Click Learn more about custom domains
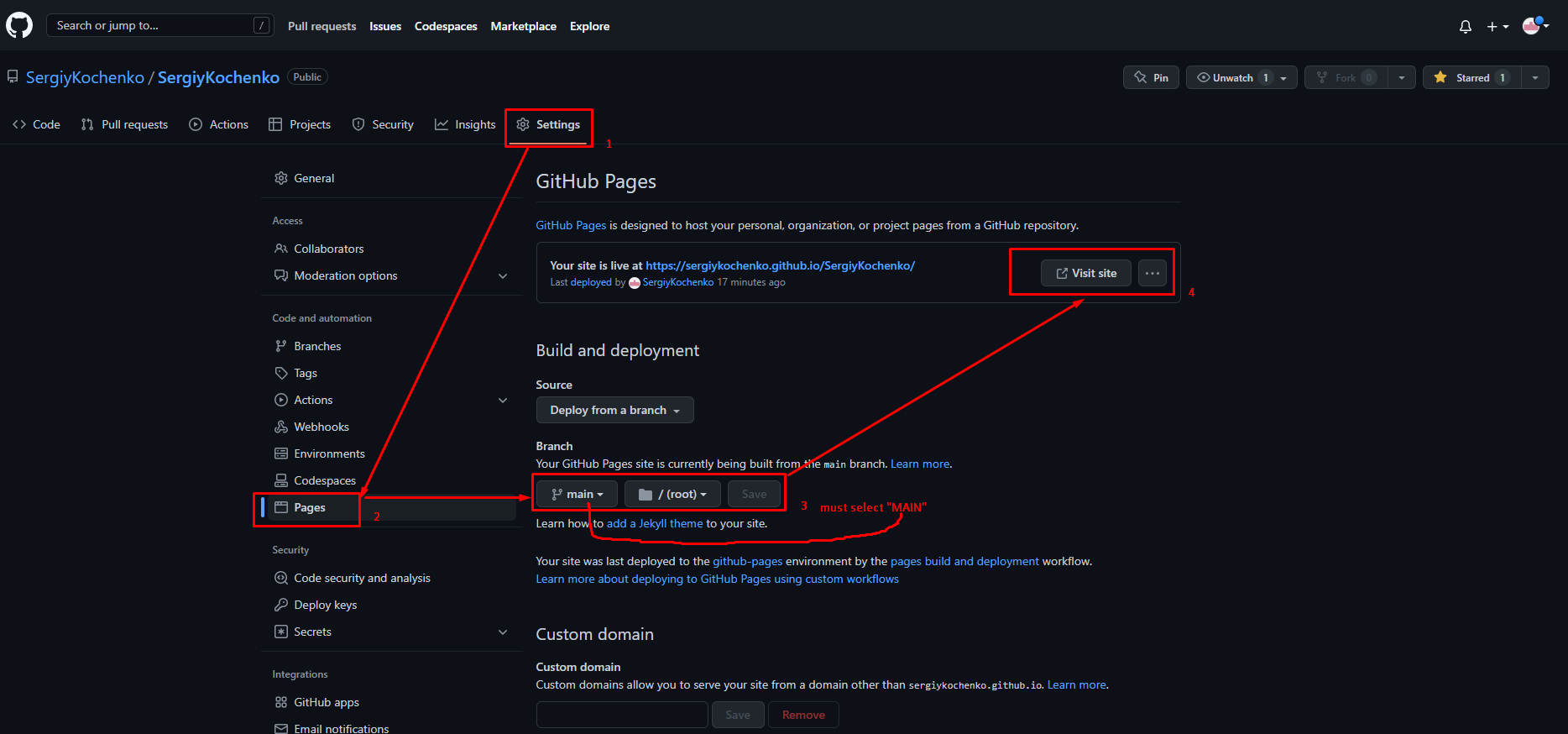The image size is (1568, 734). (x=1076, y=684)
